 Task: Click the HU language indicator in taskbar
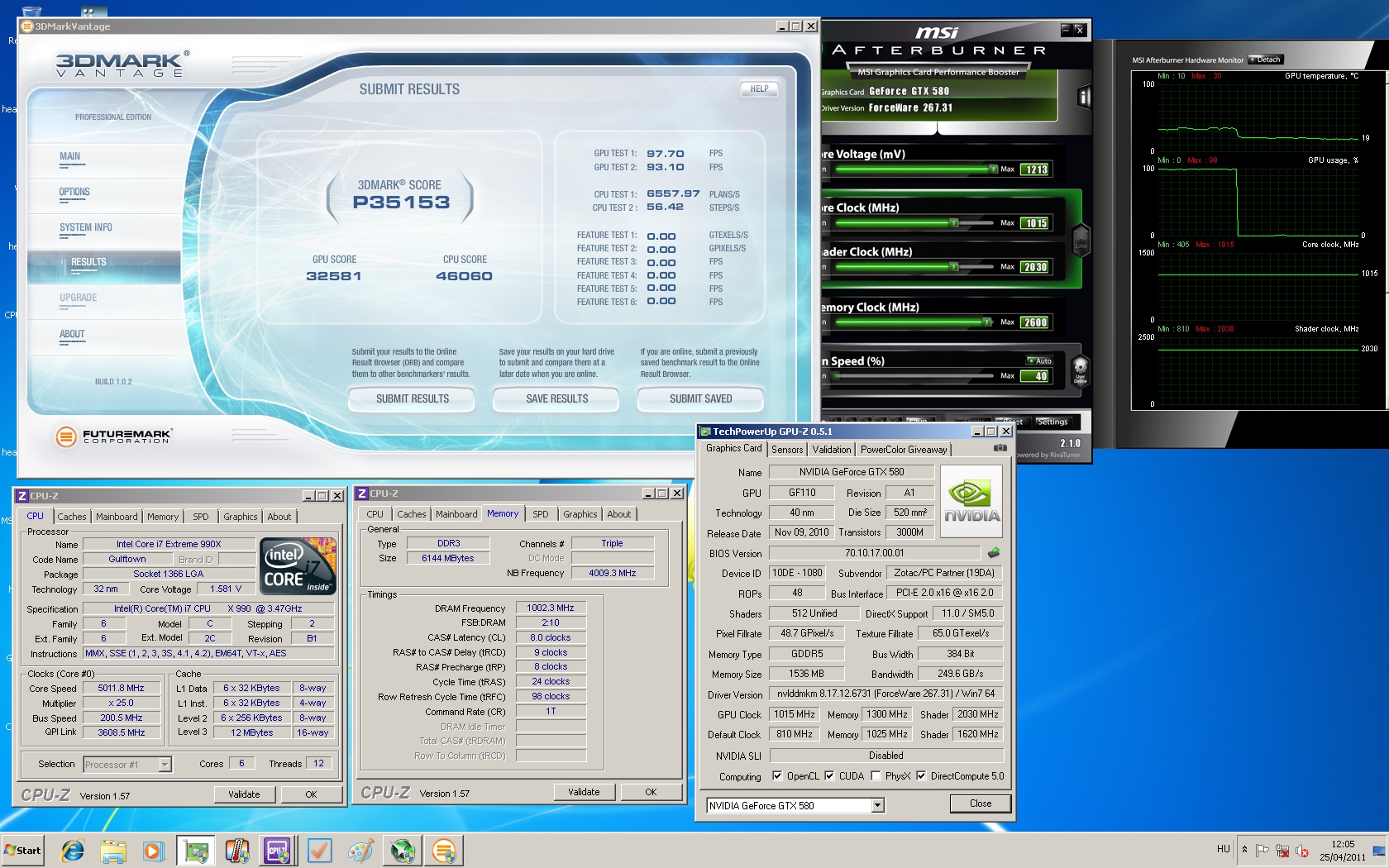point(1224,849)
